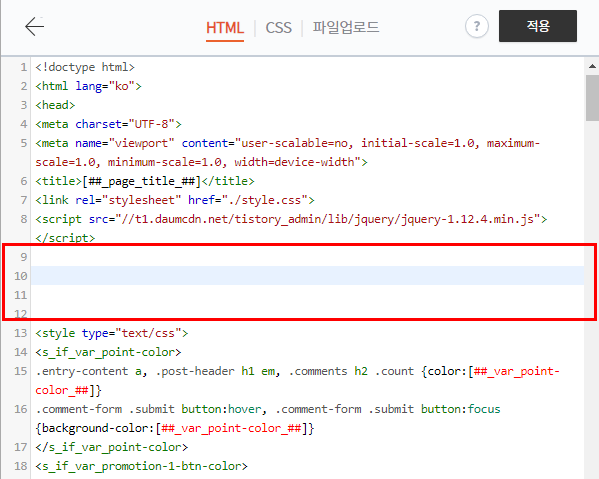Viewport: 599px width, 479px height.
Task: Click line number 1 in gutter
Action: (24, 67)
